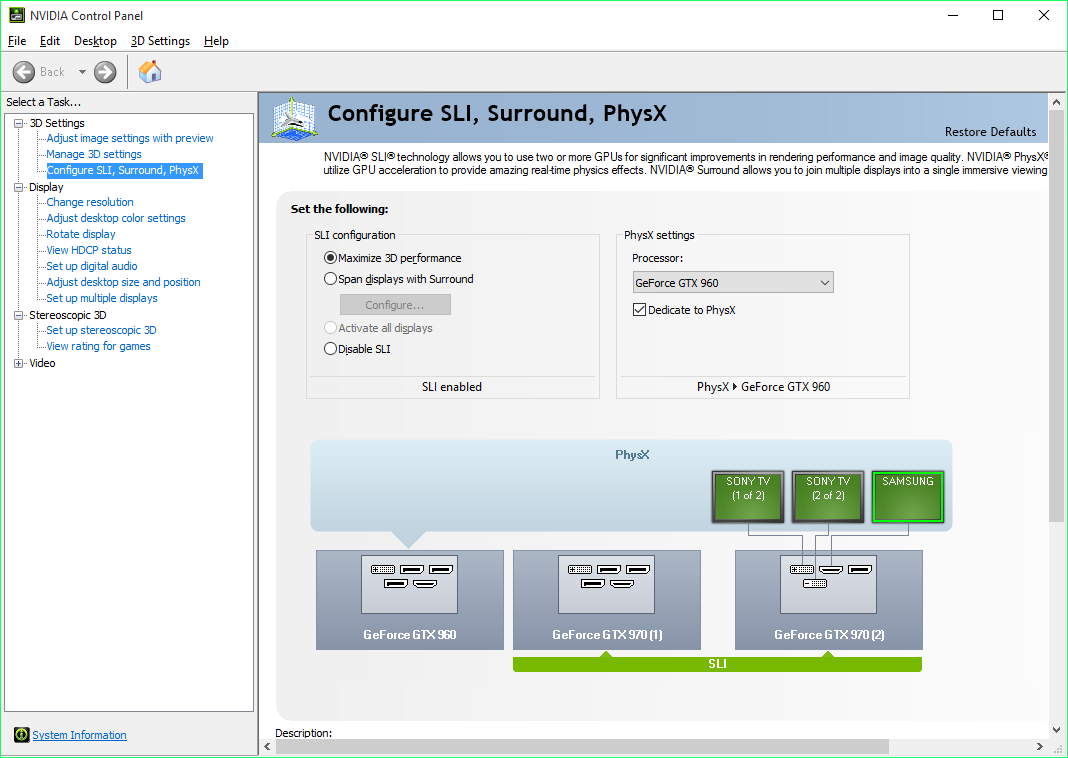Click the GeForce GTX 970 (2) connector panel
This screenshot has height=758, width=1068.
(x=828, y=584)
